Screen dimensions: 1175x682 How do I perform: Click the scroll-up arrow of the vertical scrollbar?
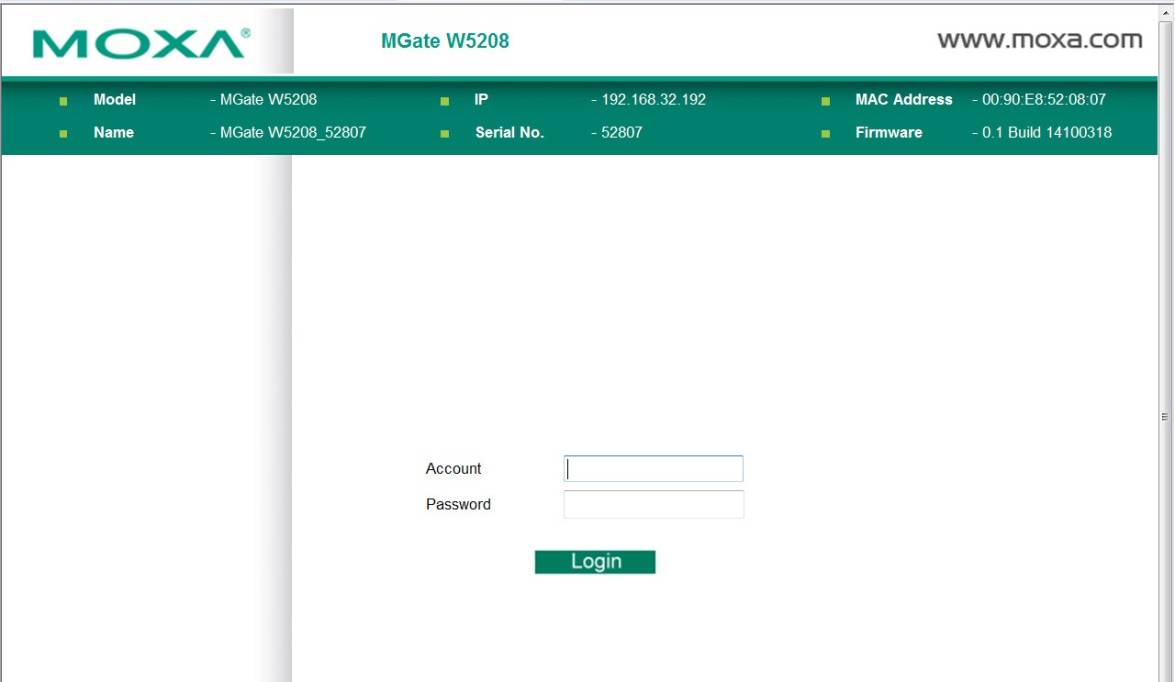tap(1165, 13)
